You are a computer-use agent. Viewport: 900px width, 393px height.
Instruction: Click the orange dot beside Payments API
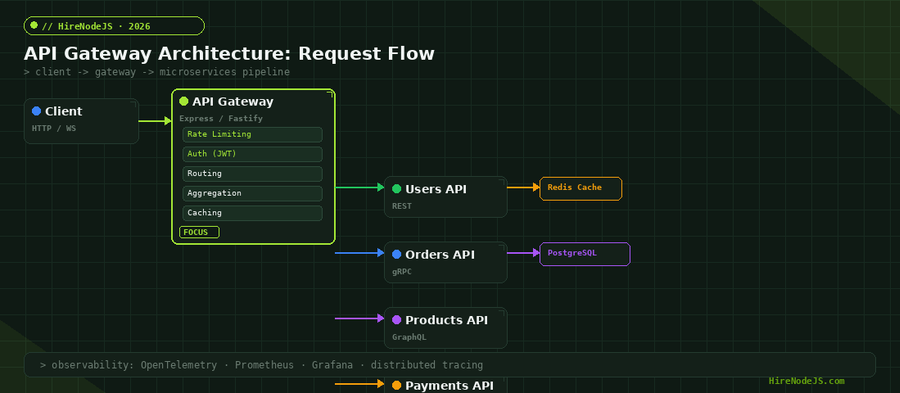[x=397, y=385]
